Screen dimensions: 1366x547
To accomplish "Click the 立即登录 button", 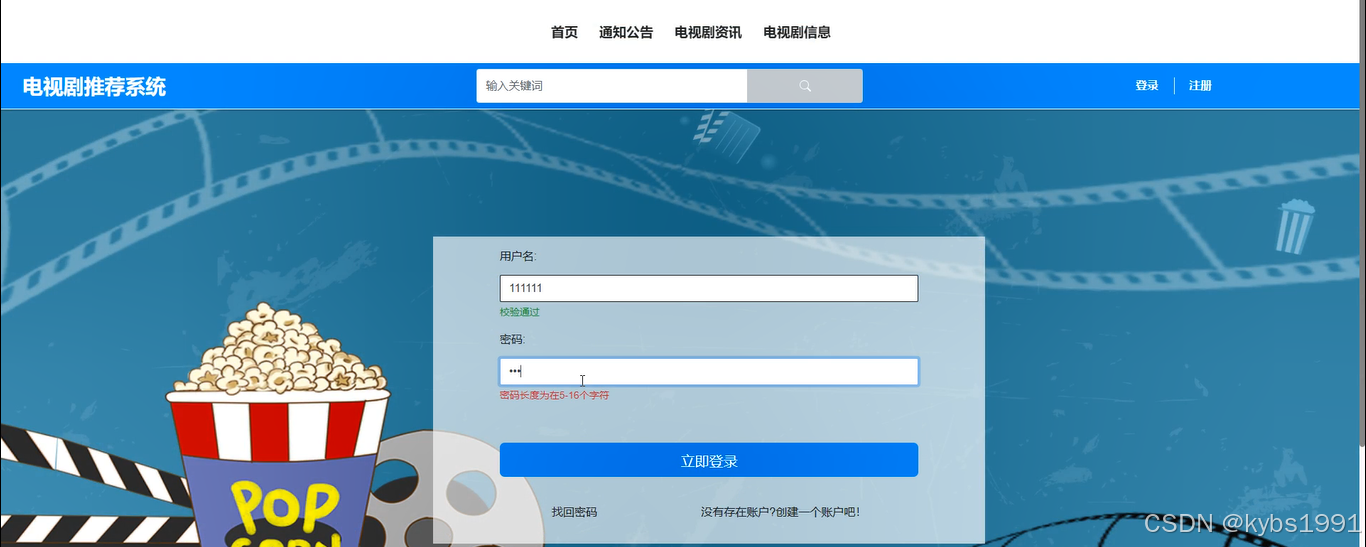I will pyautogui.click(x=709, y=460).
